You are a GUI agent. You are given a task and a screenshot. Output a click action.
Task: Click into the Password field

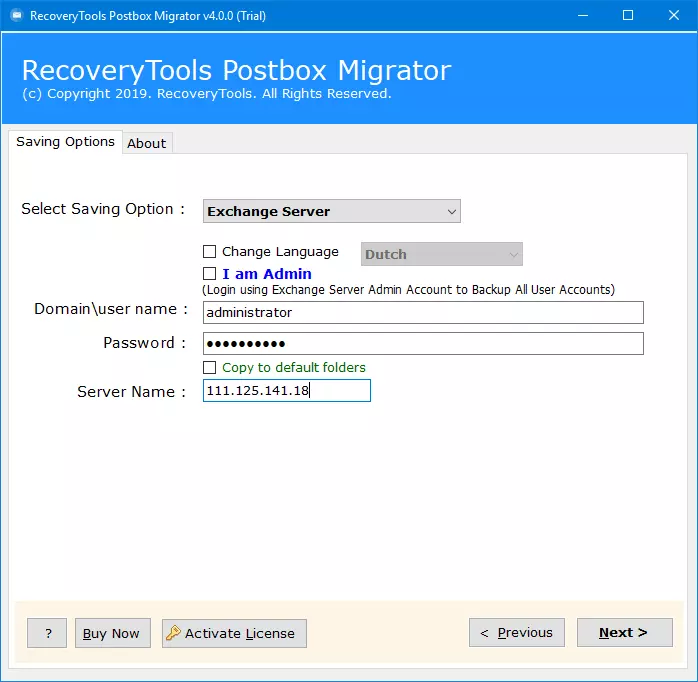(x=422, y=343)
